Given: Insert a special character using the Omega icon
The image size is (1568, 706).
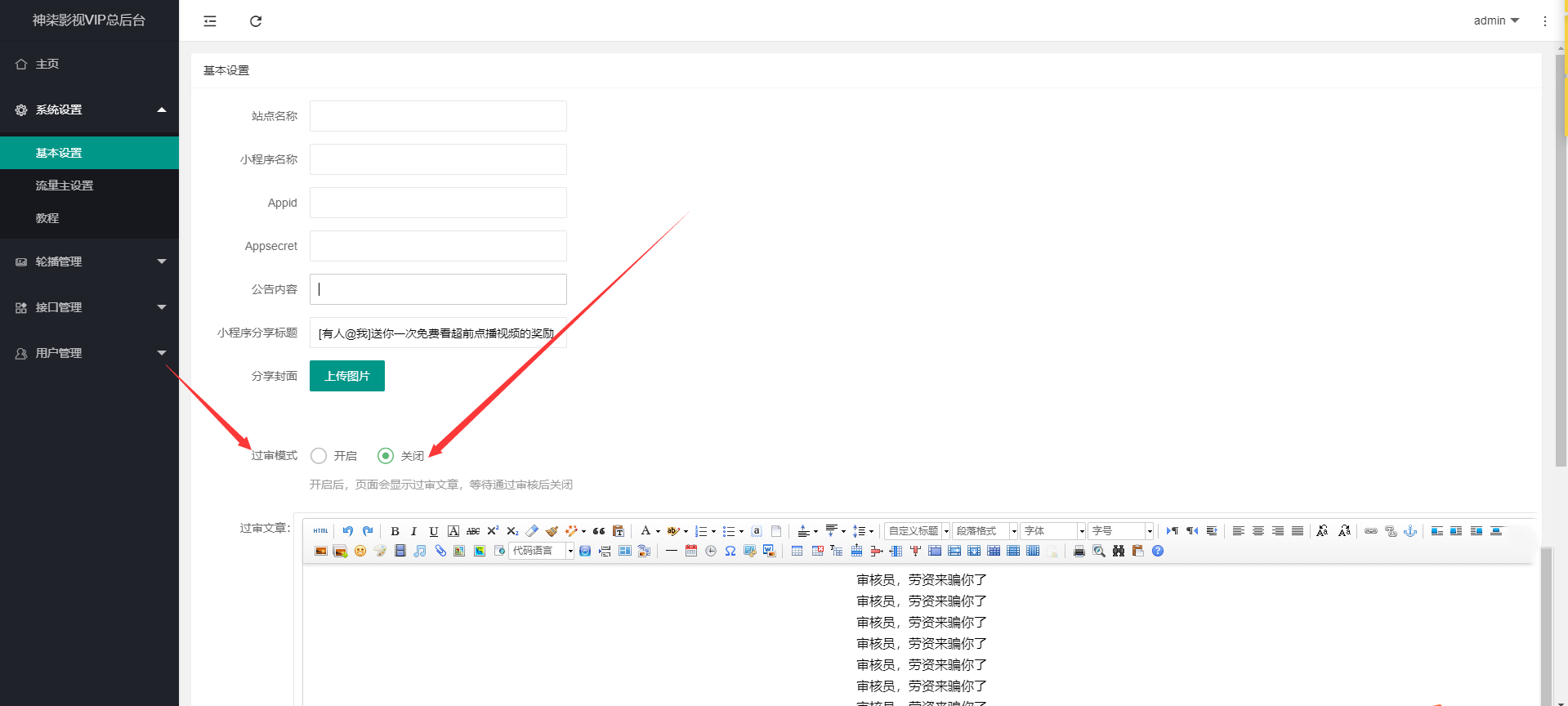Looking at the screenshot, I should 730,551.
